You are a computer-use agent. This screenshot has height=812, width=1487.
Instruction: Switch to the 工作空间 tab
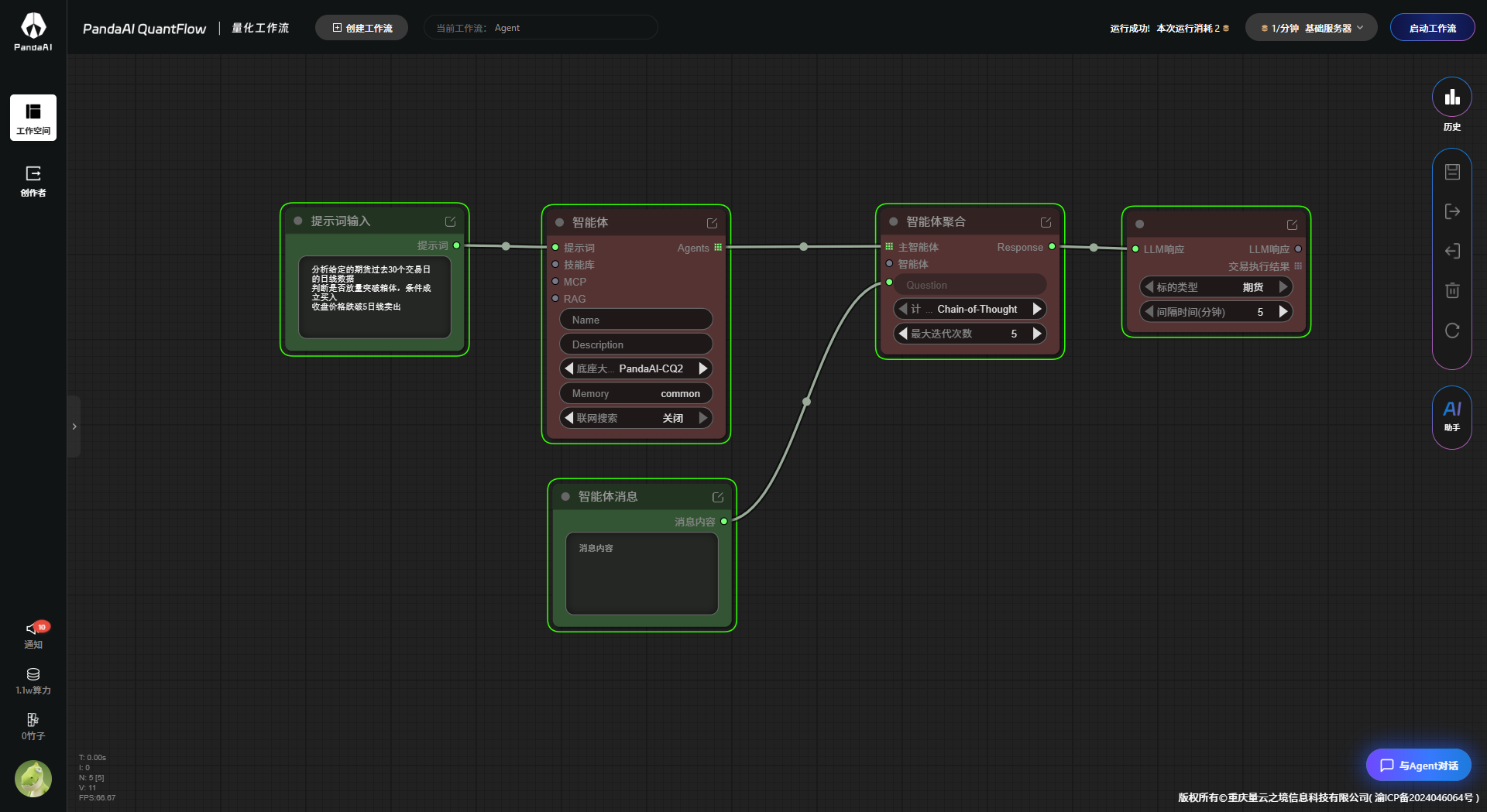[x=33, y=118]
